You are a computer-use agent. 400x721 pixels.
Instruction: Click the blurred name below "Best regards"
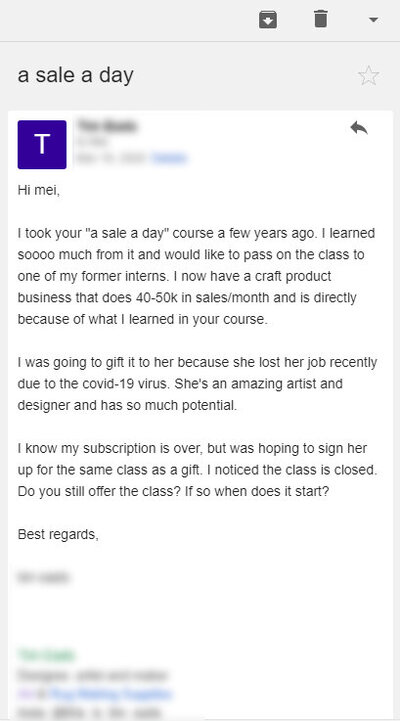(43, 578)
